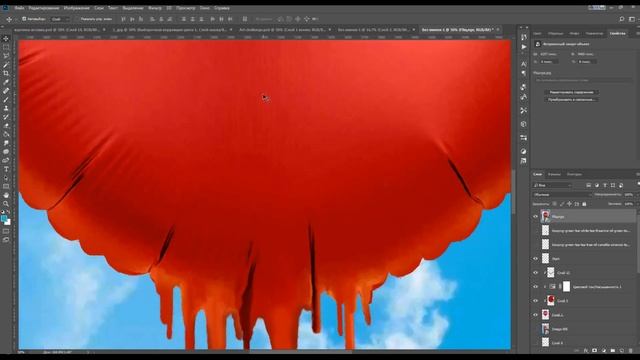This screenshot has height=360, width=640.
Task: Select the Clone Stamp tool
Action: tap(6, 108)
